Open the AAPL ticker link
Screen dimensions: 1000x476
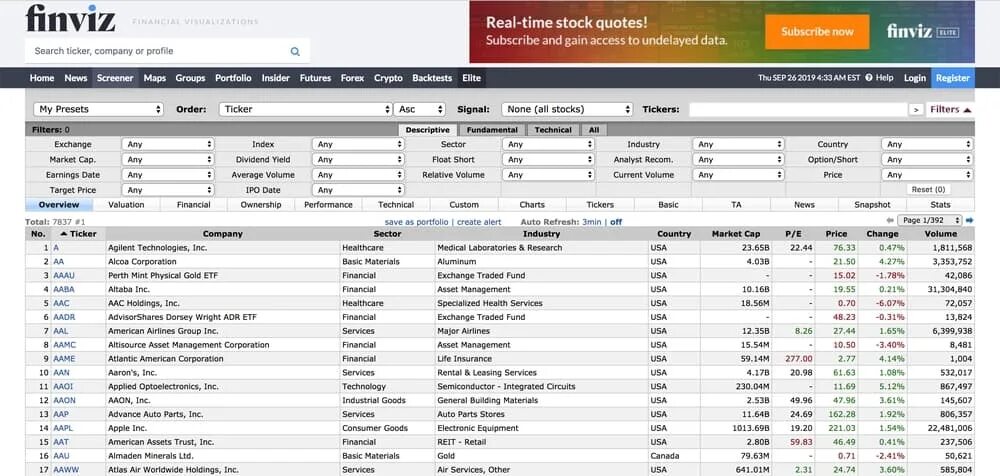click(x=63, y=428)
